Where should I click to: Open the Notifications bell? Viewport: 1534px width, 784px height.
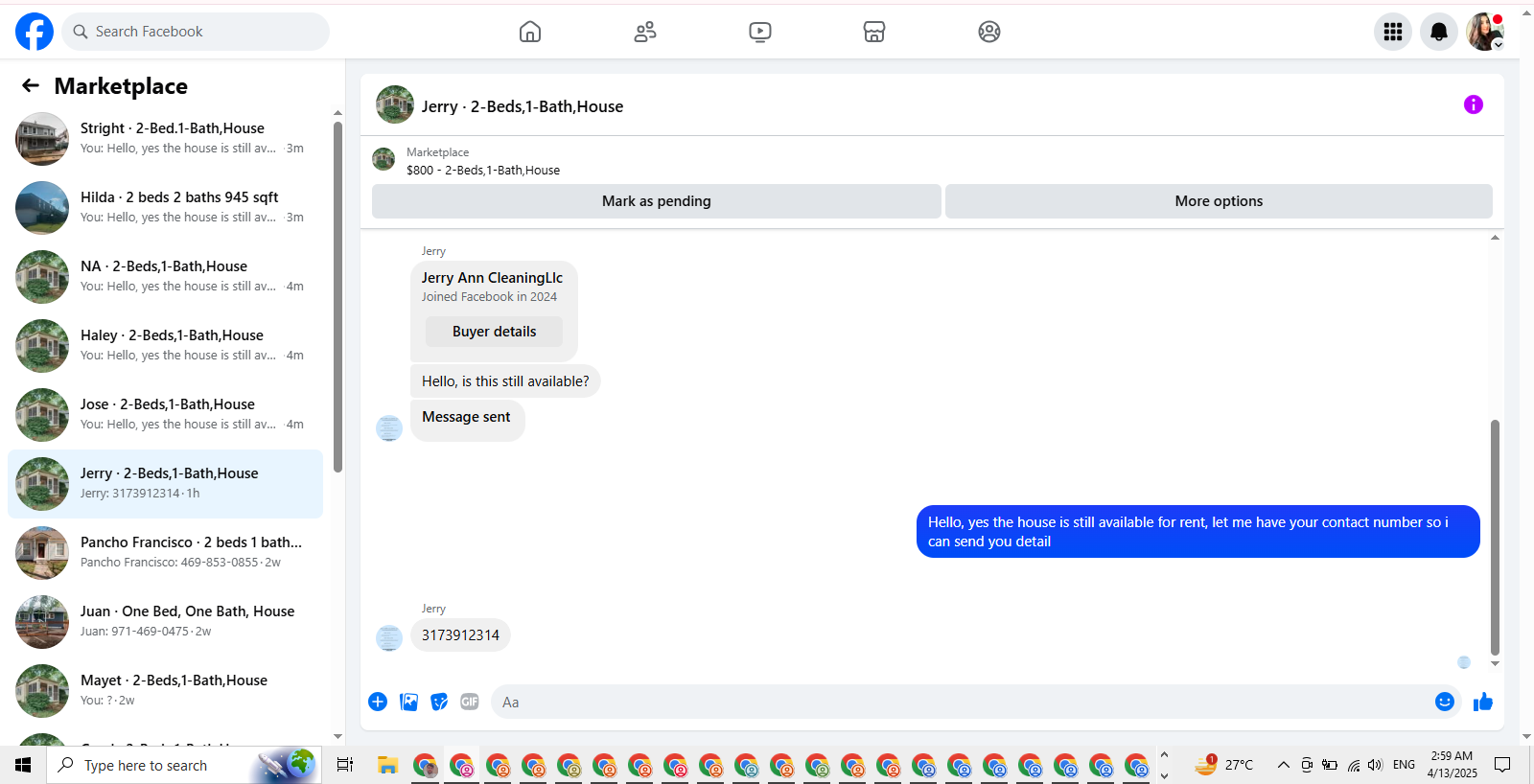1439,32
